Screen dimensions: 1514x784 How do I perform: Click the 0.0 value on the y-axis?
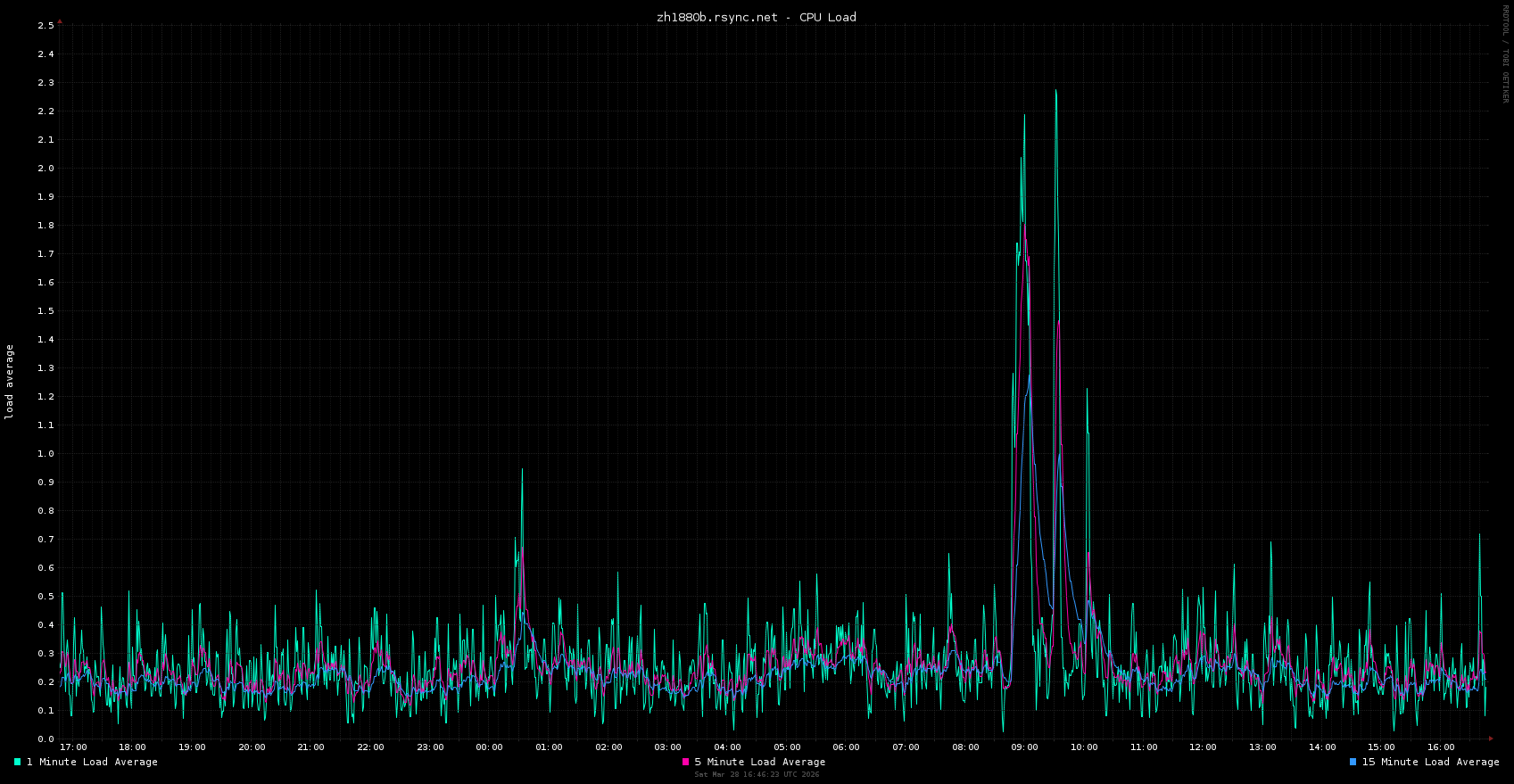pyautogui.click(x=46, y=739)
